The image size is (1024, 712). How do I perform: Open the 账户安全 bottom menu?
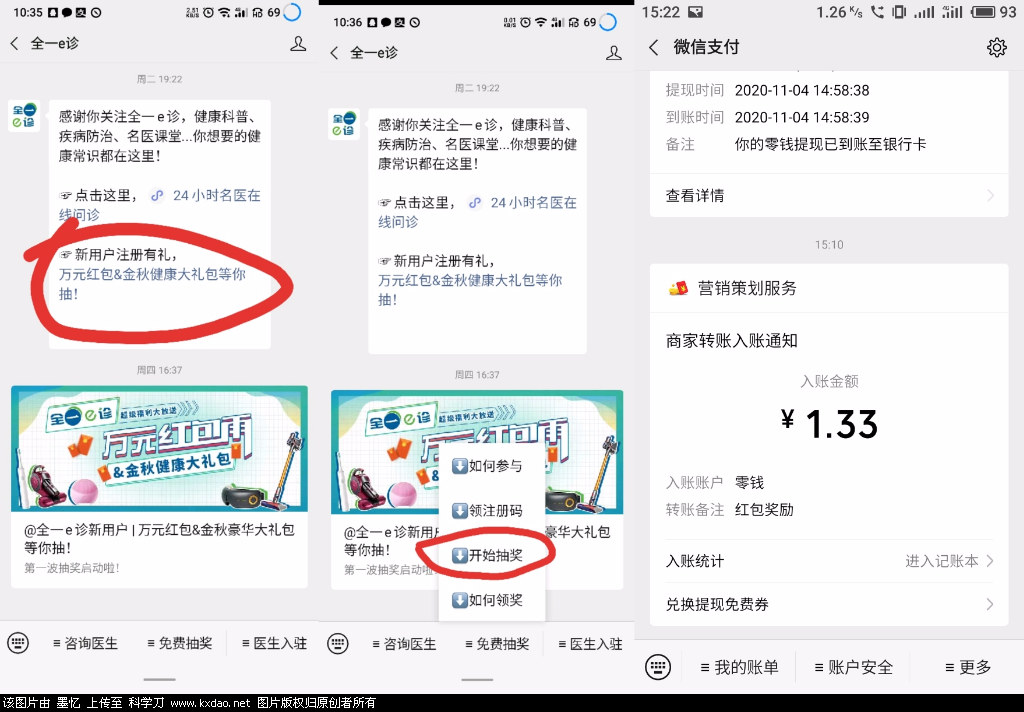852,667
